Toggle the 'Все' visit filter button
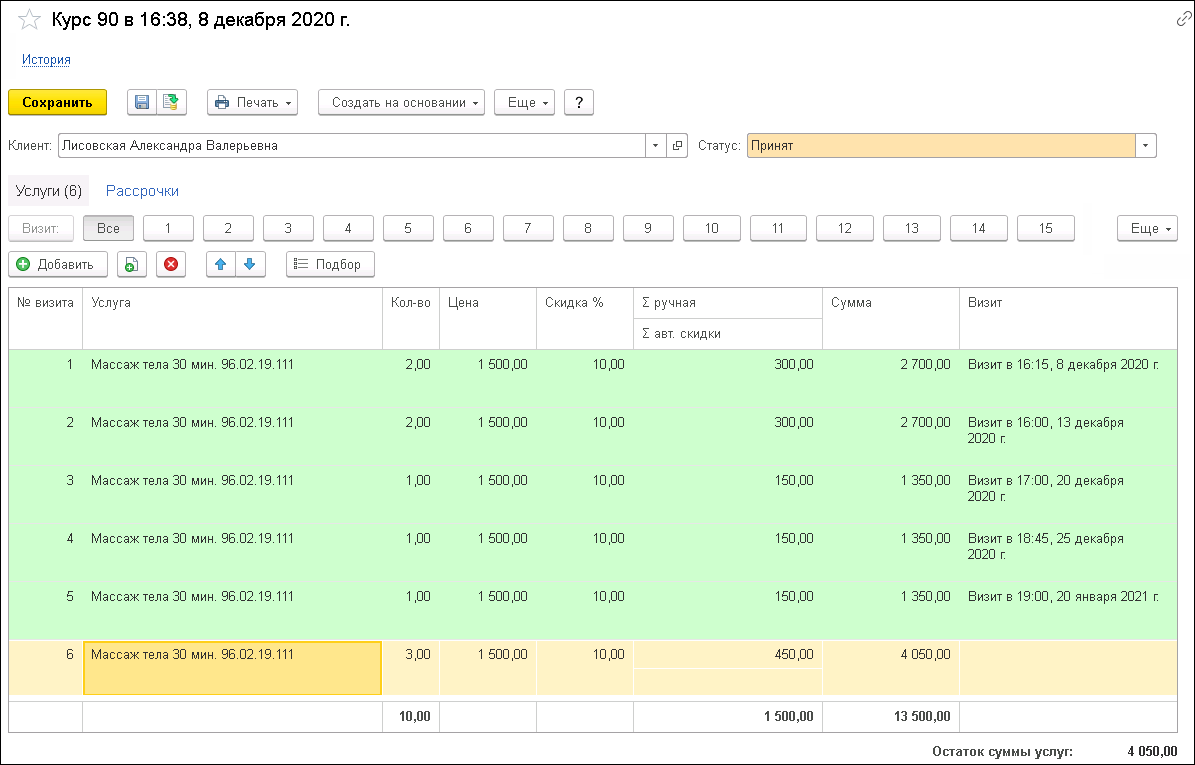 coord(108,228)
